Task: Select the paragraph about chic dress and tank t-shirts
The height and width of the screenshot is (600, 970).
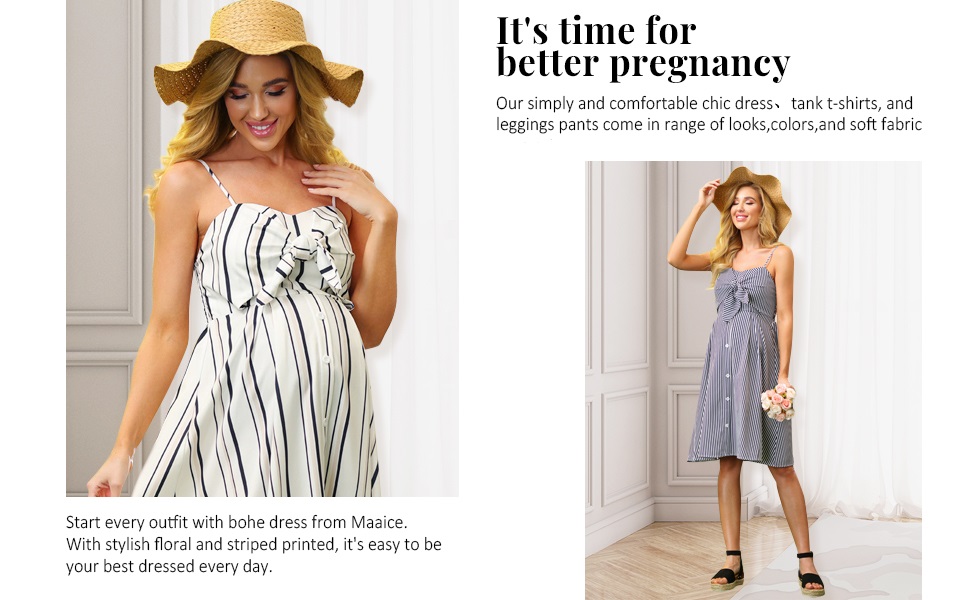Action: point(709,114)
